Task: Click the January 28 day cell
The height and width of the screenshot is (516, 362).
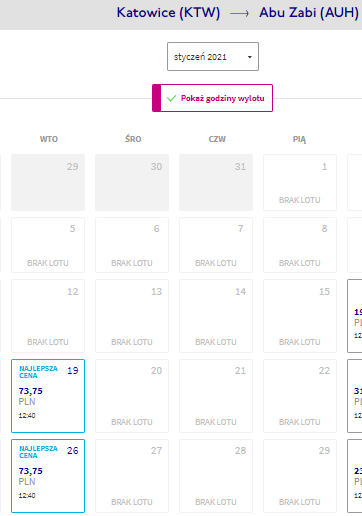Action: (216, 476)
